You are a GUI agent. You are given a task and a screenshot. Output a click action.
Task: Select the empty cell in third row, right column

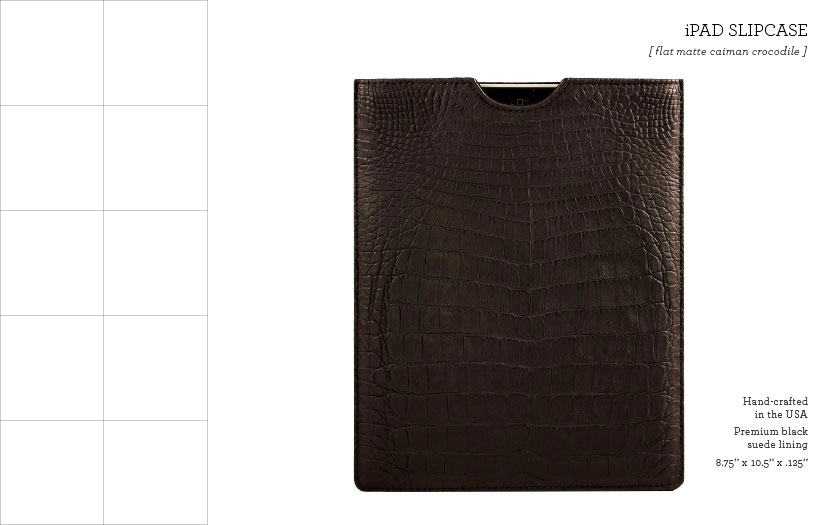(155, 263)
